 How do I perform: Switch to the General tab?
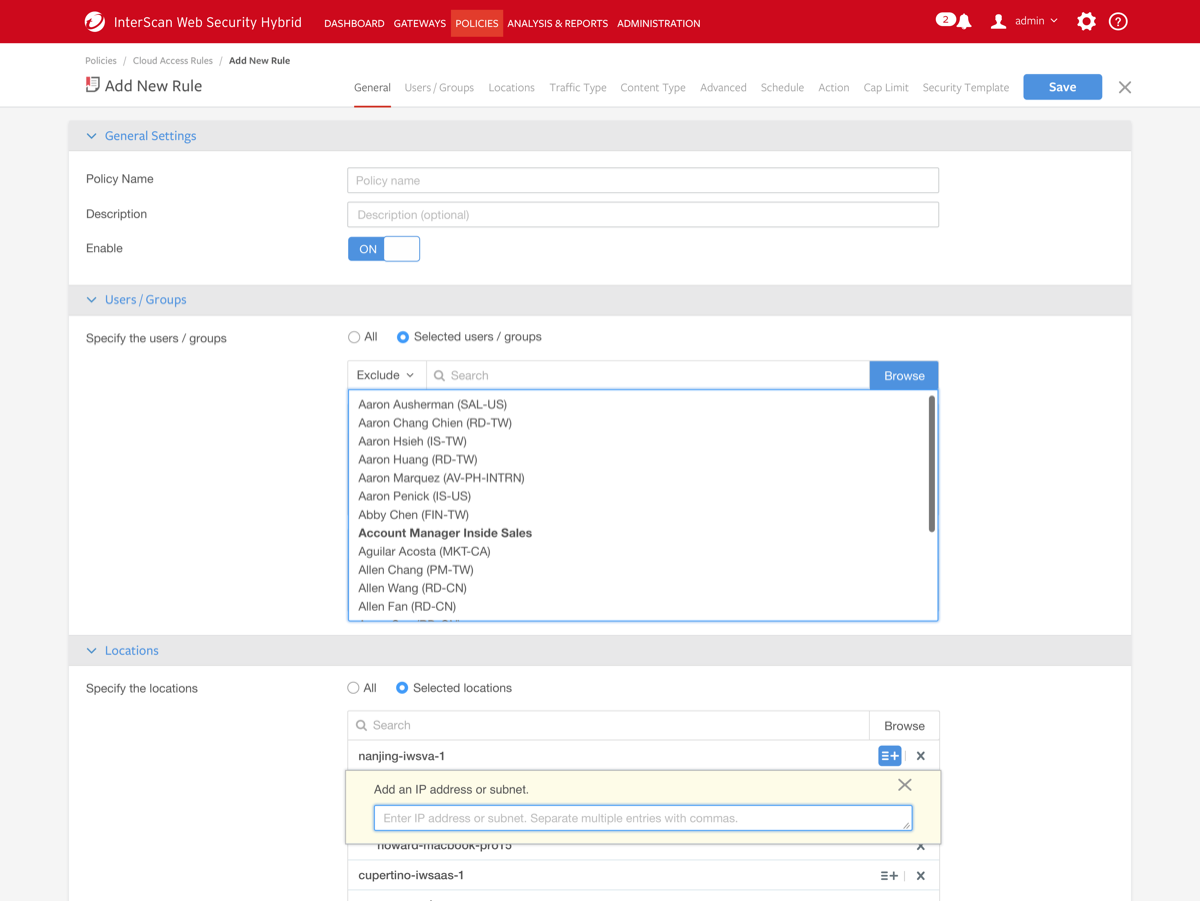[372, 88]
